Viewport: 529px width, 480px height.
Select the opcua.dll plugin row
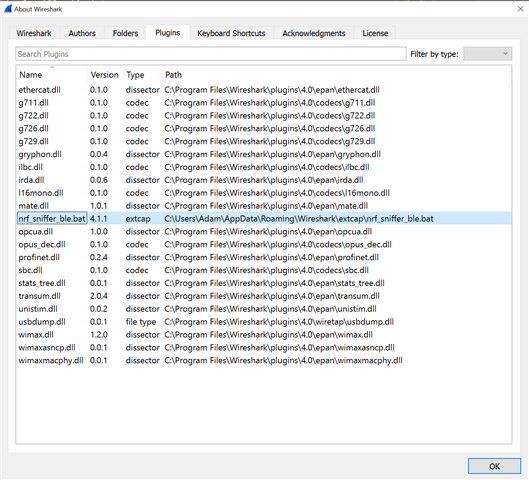click(264, 231)
